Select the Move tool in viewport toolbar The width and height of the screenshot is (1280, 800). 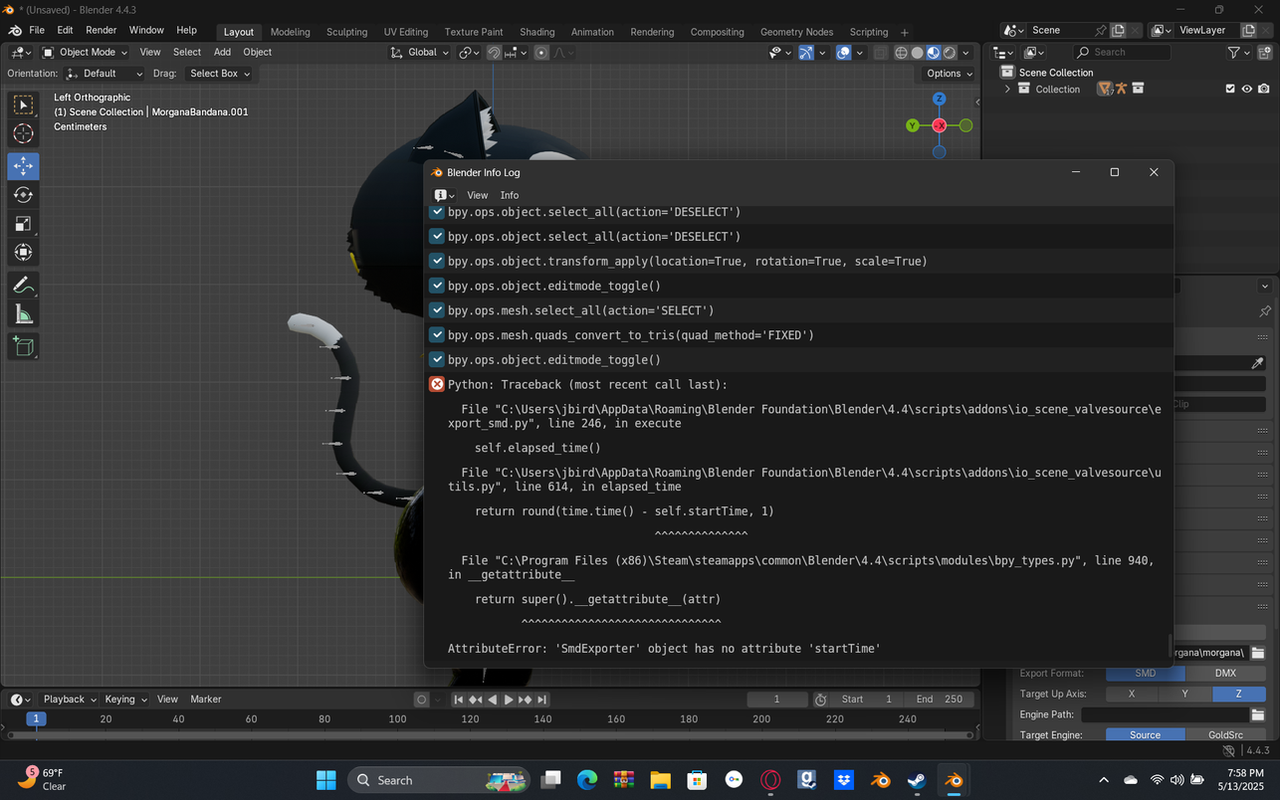click(23, 166)
